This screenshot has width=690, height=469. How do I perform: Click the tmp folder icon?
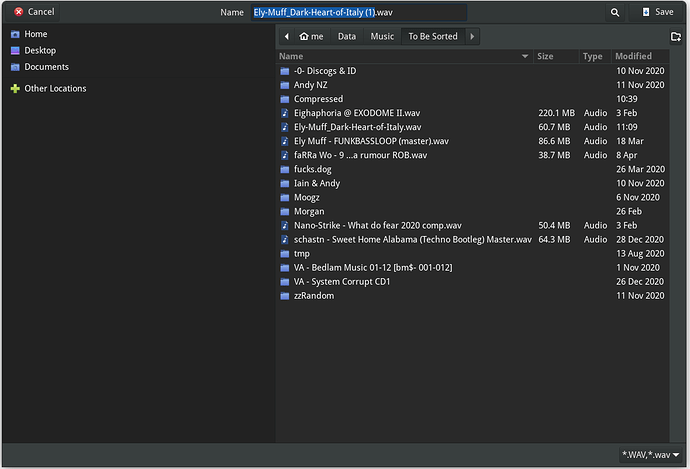point(285,254)
